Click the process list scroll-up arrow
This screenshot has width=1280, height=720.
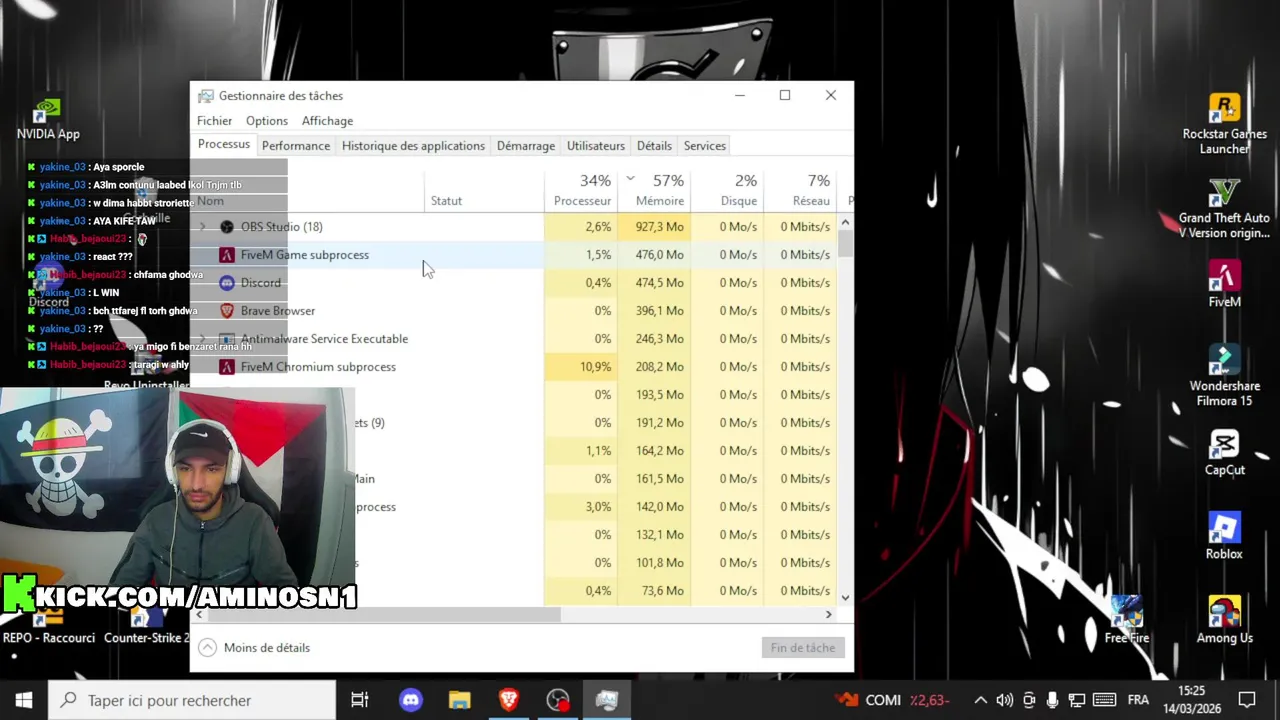(846, 222)
